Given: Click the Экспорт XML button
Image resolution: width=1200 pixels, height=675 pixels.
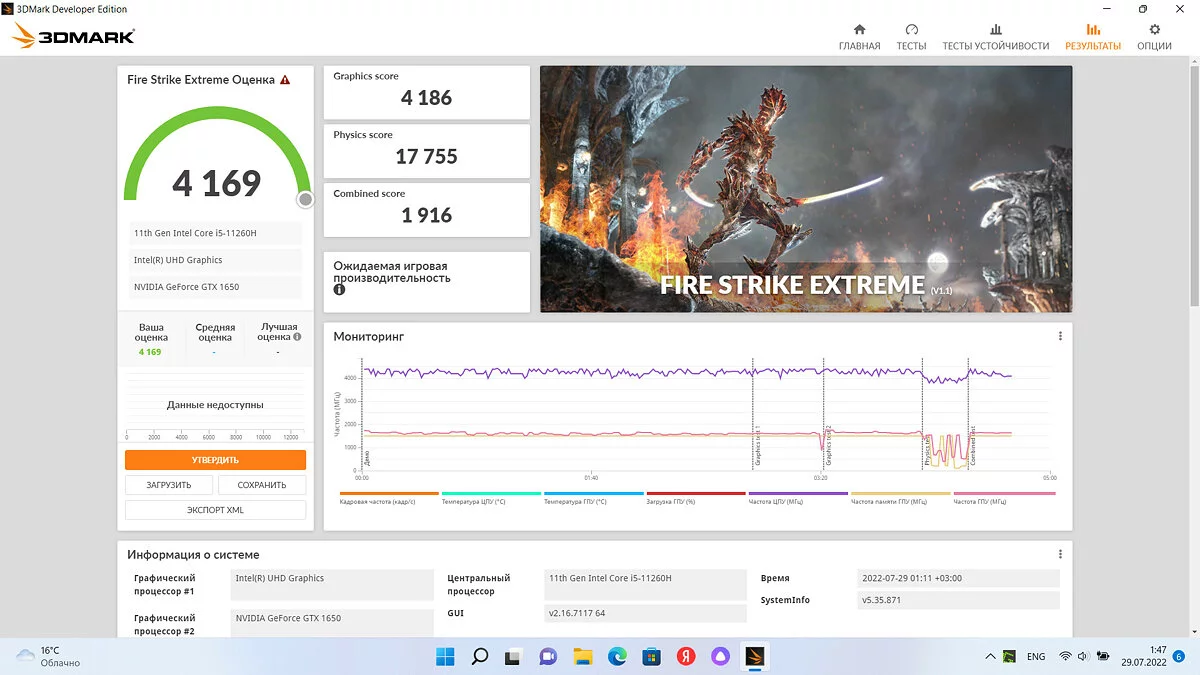Looking at the screenshot, I should (215, 510).
